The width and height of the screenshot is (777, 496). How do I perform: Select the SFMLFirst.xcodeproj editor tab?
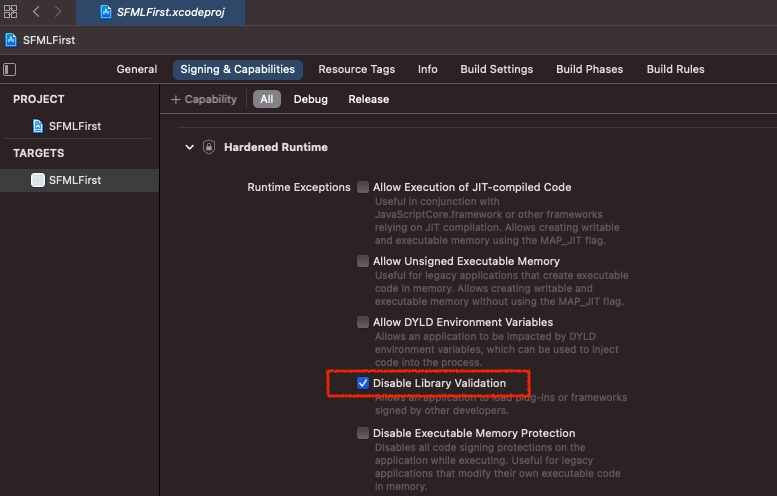[161, 12]
